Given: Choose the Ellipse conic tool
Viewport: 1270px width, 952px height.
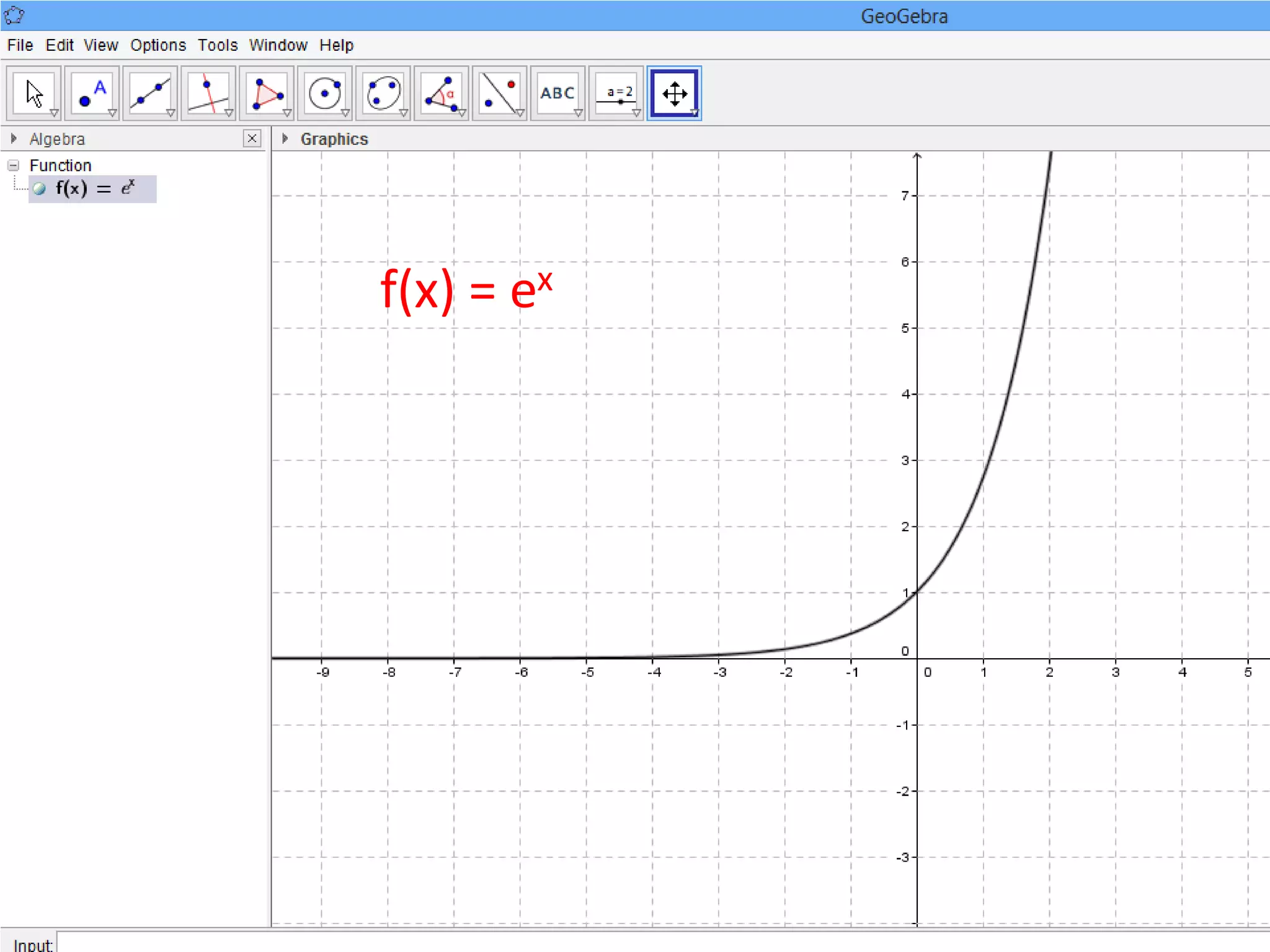Looking at the screenshot, I should pyautogui.click(x=383, y=93).
